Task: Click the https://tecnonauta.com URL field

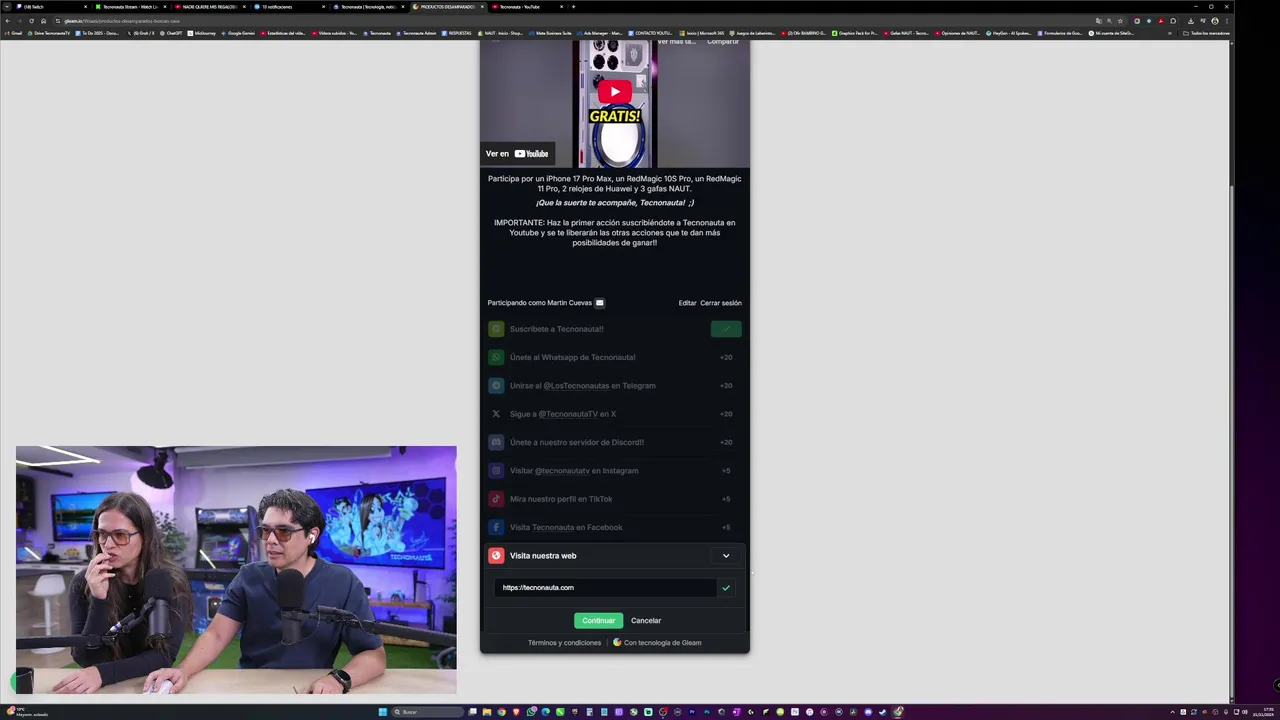Action: point(605,588)
